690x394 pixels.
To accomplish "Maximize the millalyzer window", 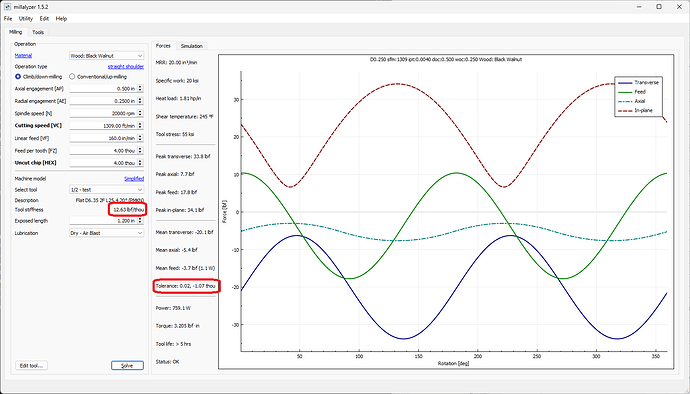I will pos(659,7).
